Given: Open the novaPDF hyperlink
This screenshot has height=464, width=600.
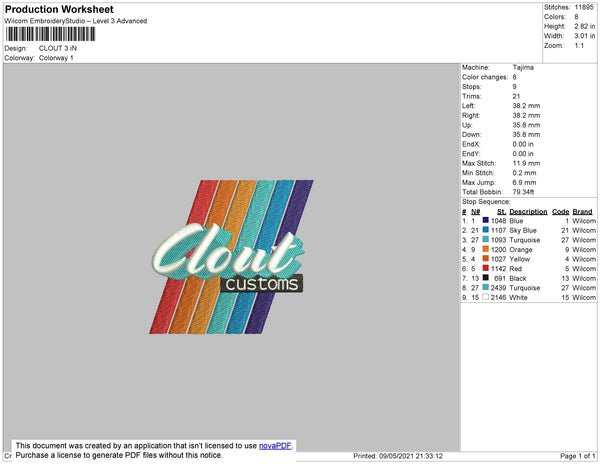Looking at the screenshot, I should click(275, 446).
